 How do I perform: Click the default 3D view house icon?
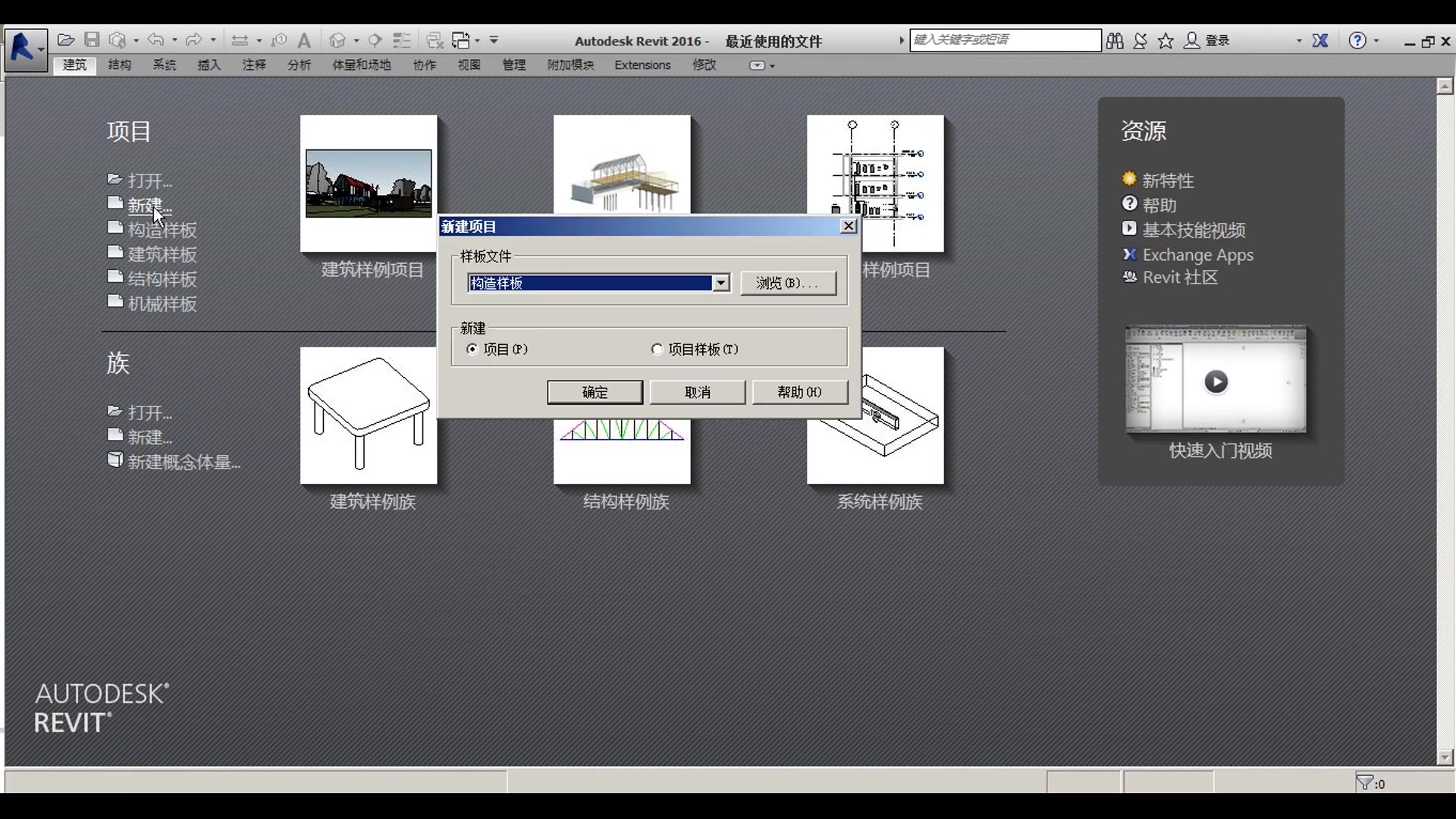[337, 40]
